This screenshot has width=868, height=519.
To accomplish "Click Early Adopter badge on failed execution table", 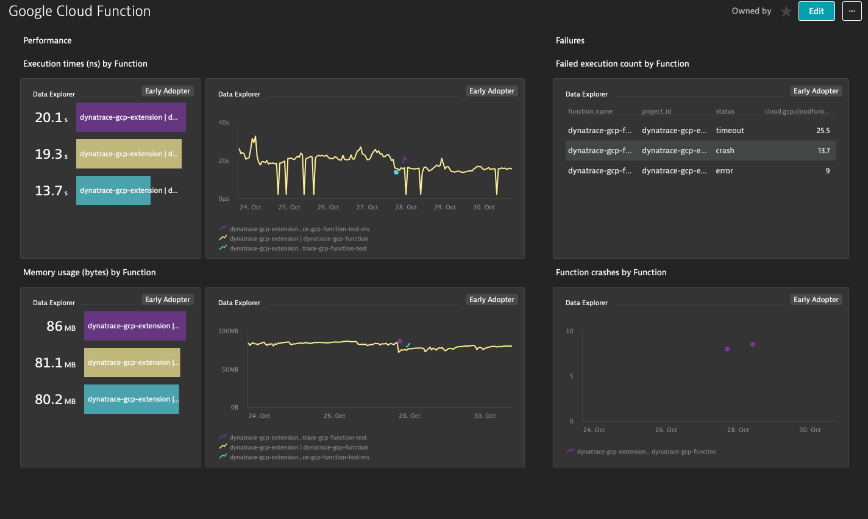I will click(815, 91).
